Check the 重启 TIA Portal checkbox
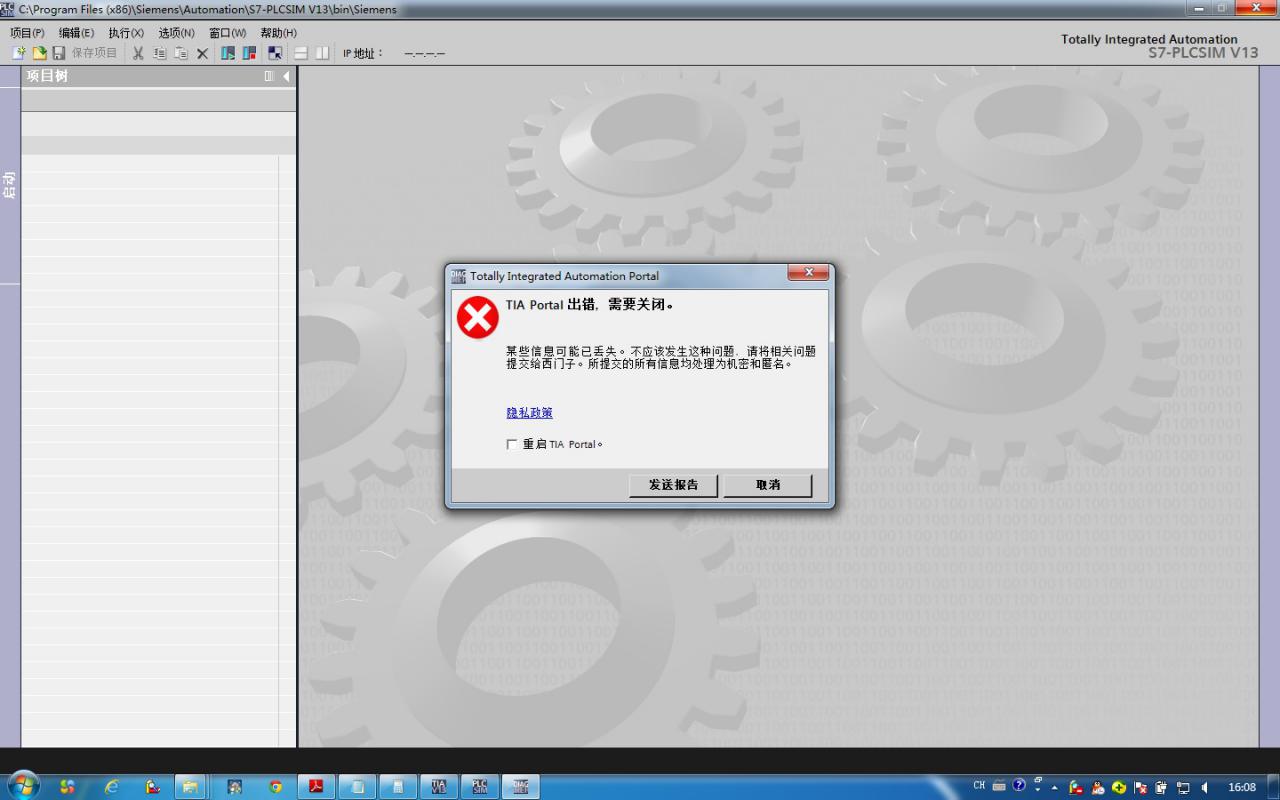The image size is (1280, 800). (512, 444)
